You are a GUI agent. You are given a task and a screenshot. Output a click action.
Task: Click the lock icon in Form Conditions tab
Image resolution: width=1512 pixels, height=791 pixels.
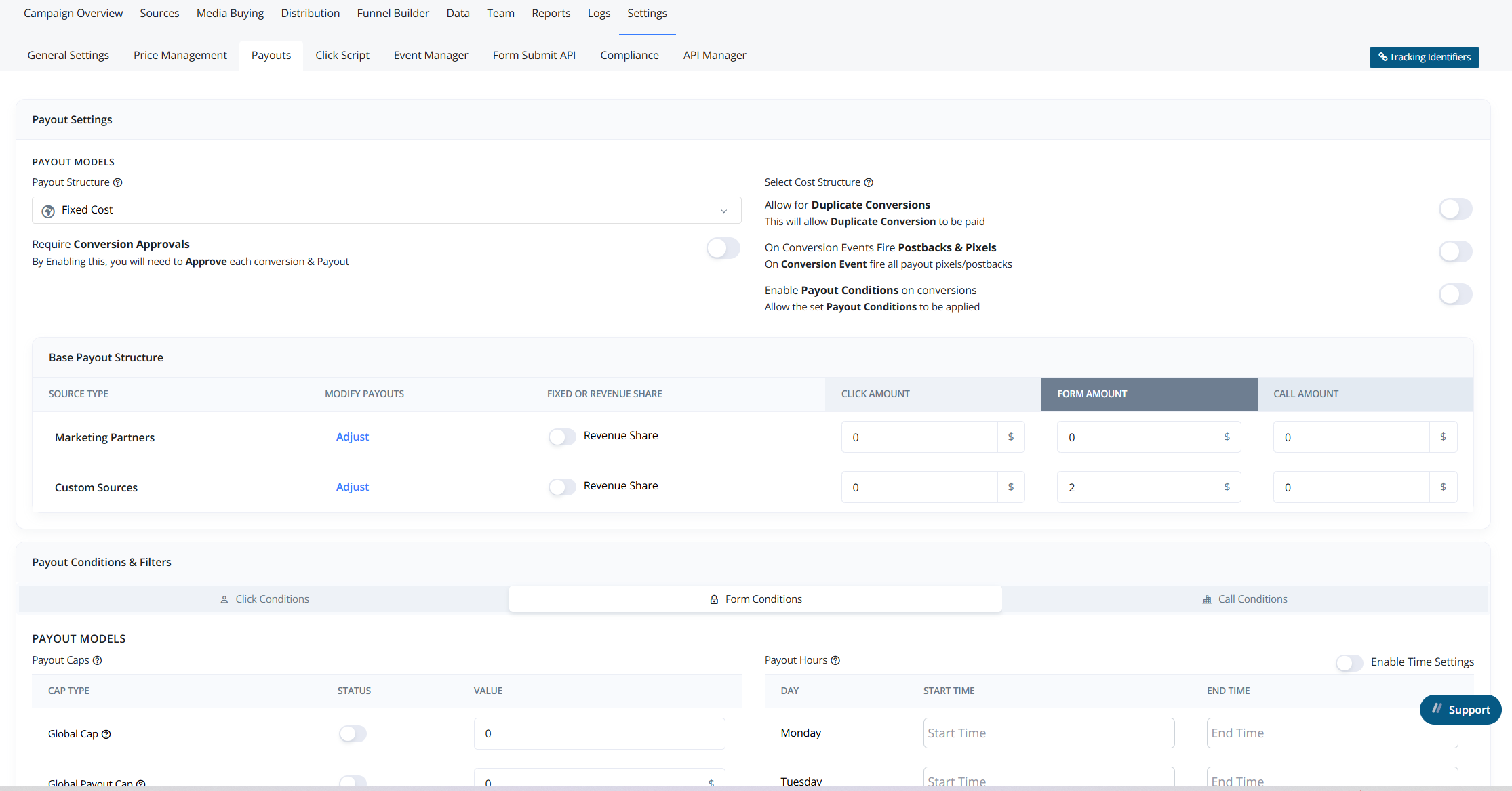[714, 600]
